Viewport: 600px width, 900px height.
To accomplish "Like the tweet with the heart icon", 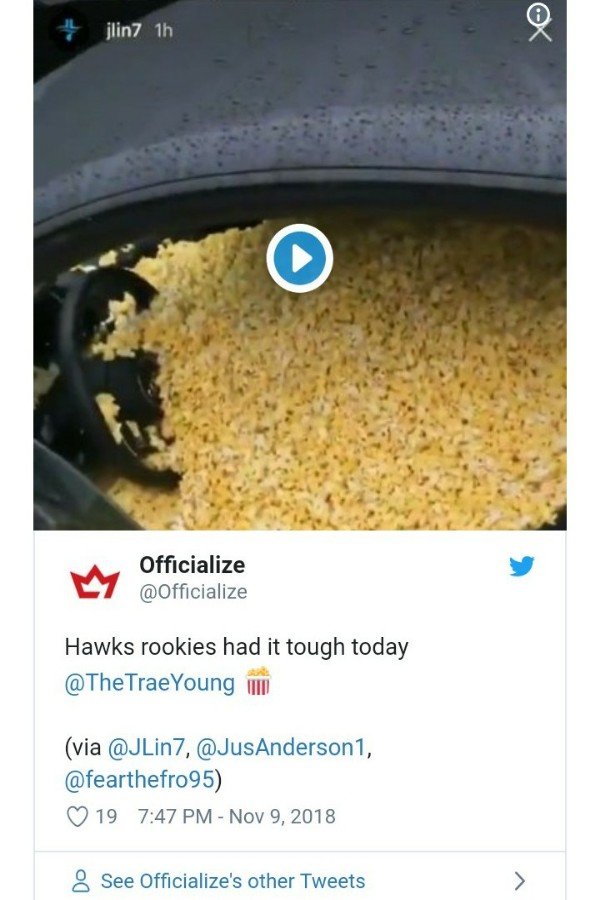I will pyautogui.click(x=78, y=816).
